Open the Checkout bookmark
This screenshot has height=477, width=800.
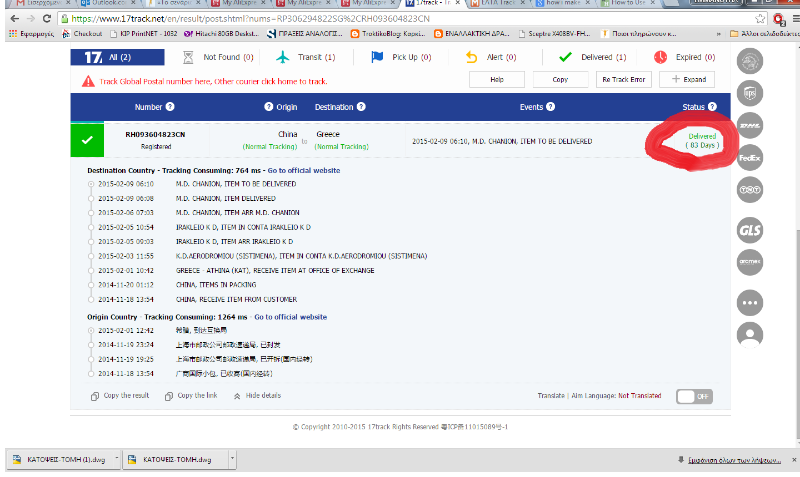82,34
